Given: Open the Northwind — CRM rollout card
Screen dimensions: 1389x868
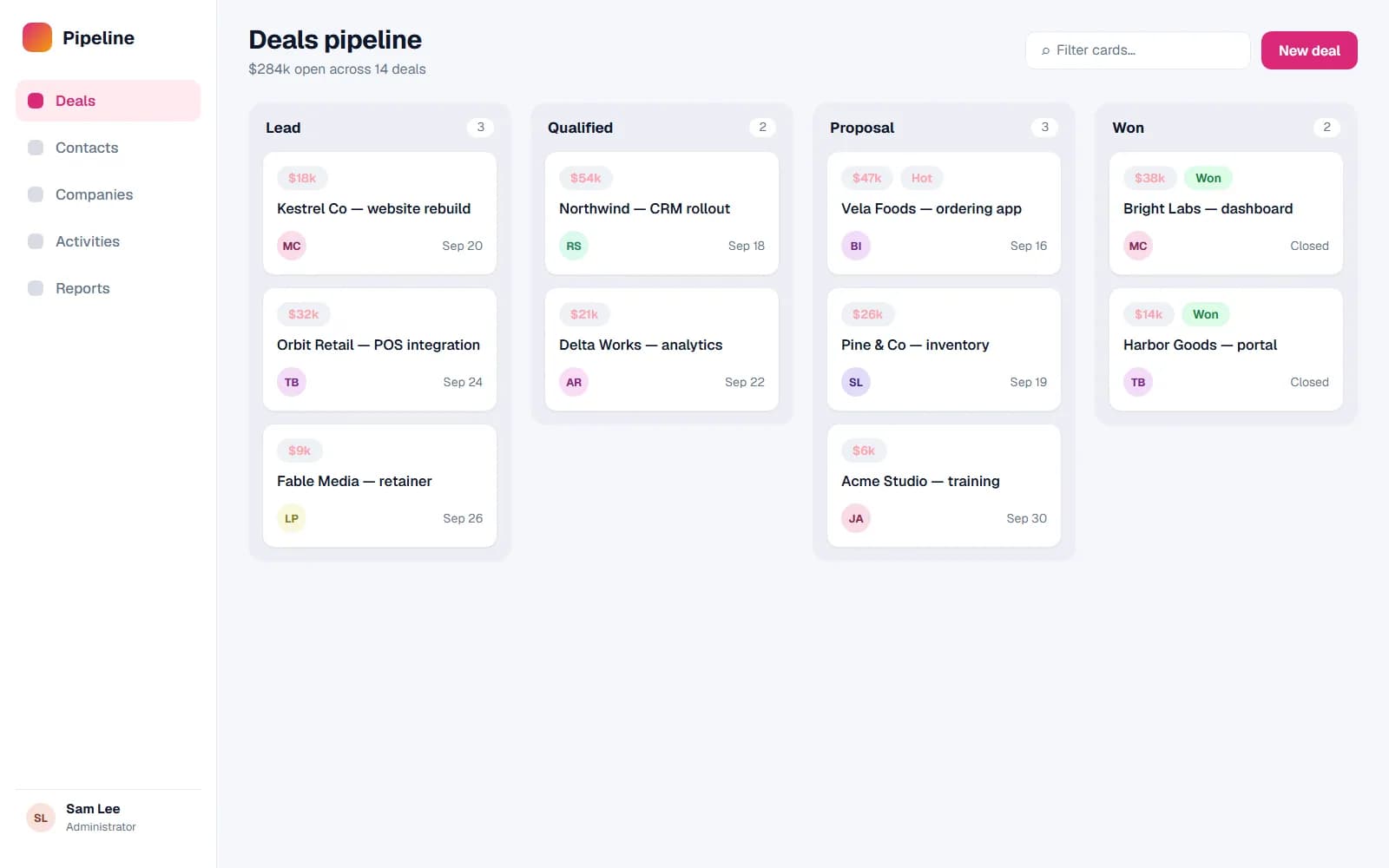Looking at the screenshot, I should (662, 214).
